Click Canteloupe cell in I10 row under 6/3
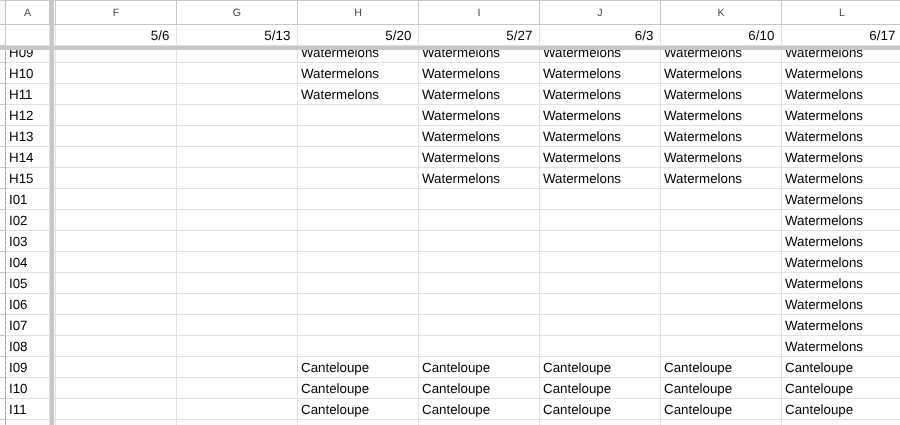The width and height of the screenshot is (900, 425). pos(600,389)
